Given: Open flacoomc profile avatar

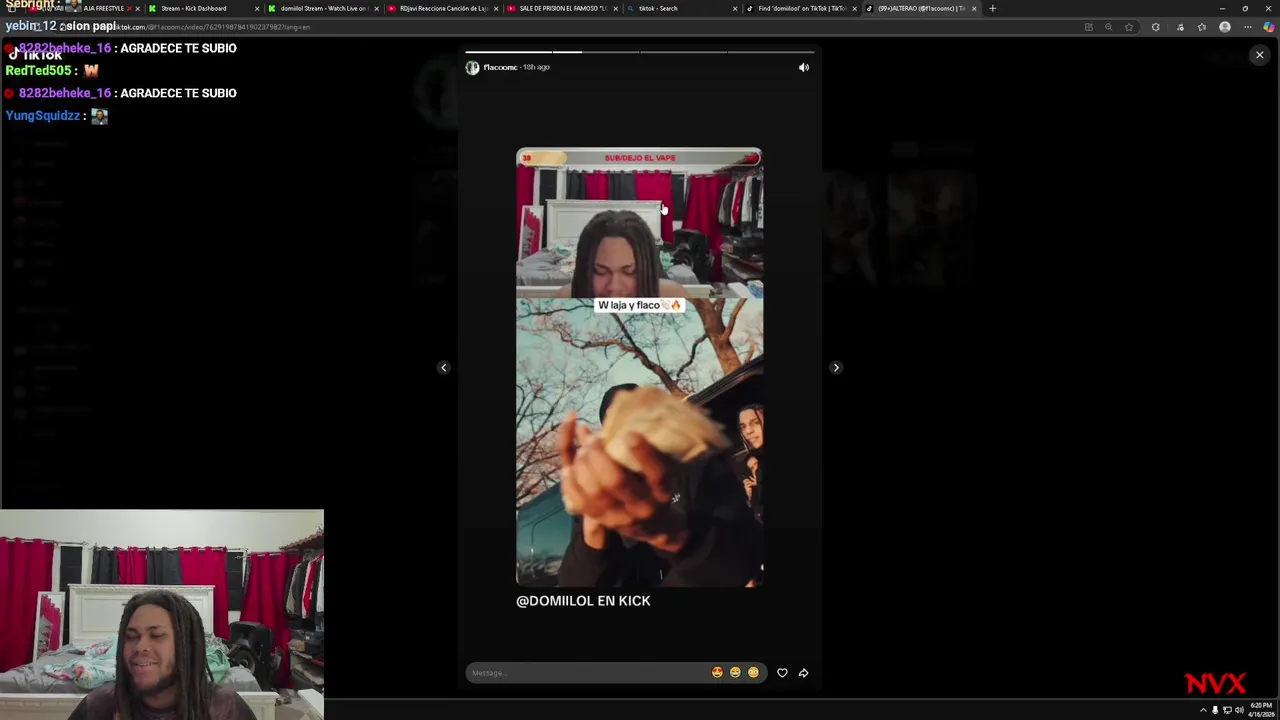Looking at the screenshot, I should point(472,67).
